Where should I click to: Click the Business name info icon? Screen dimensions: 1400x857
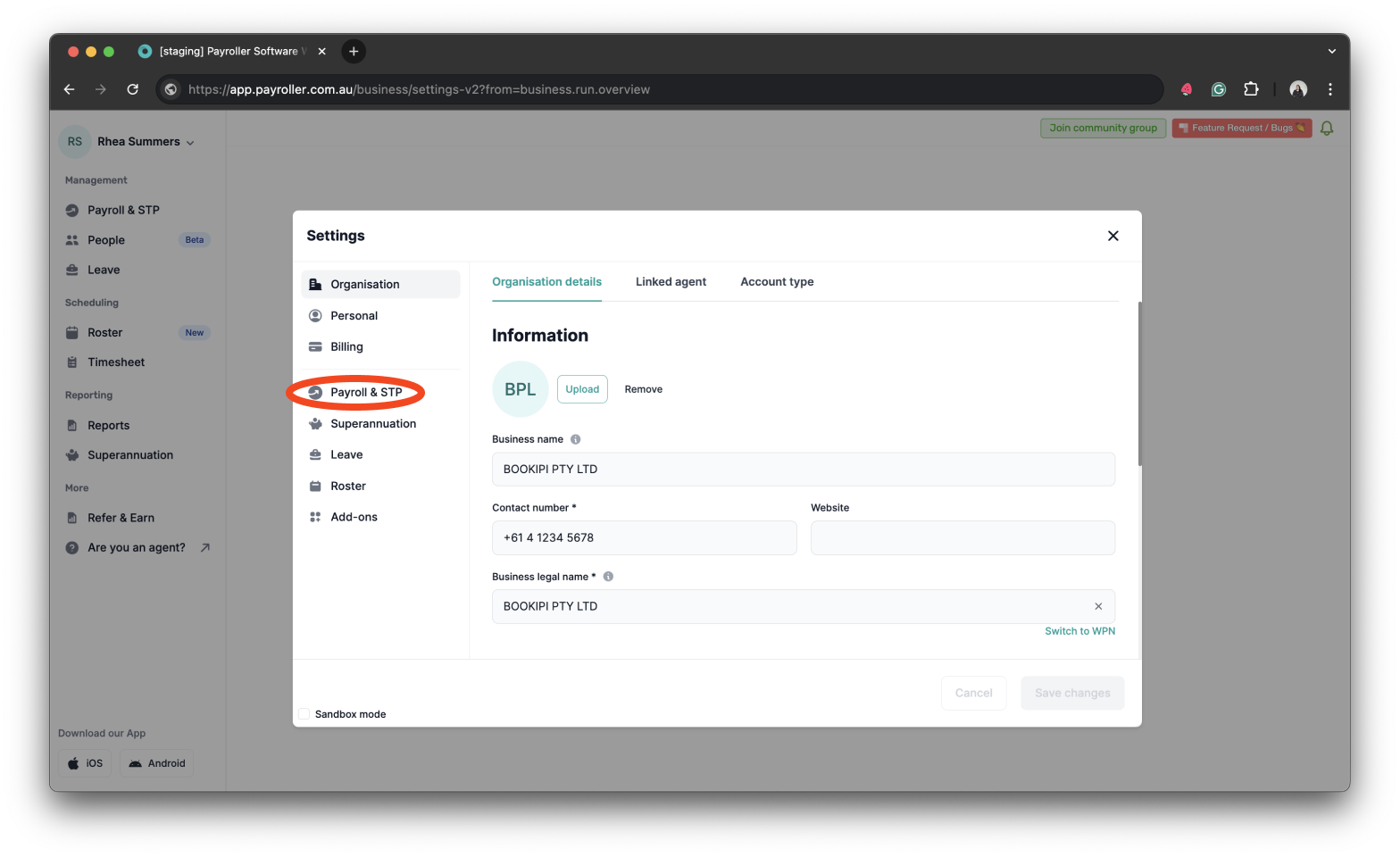pos(576,439)
